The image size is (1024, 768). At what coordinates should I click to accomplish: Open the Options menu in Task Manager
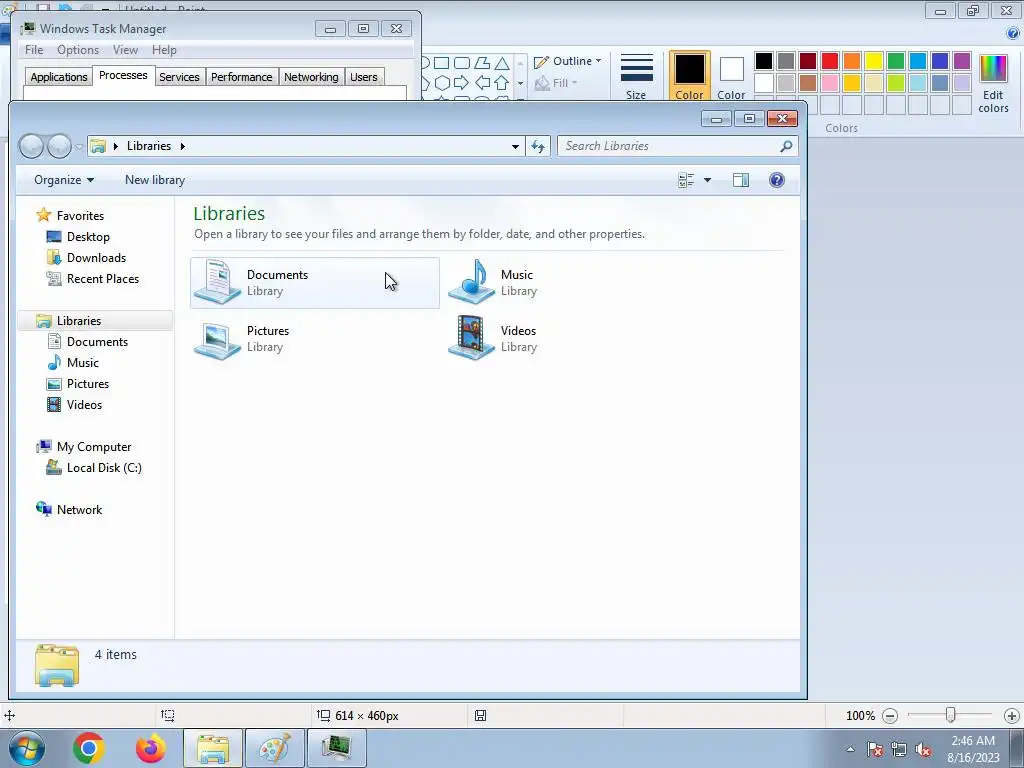tap(78, 50)
